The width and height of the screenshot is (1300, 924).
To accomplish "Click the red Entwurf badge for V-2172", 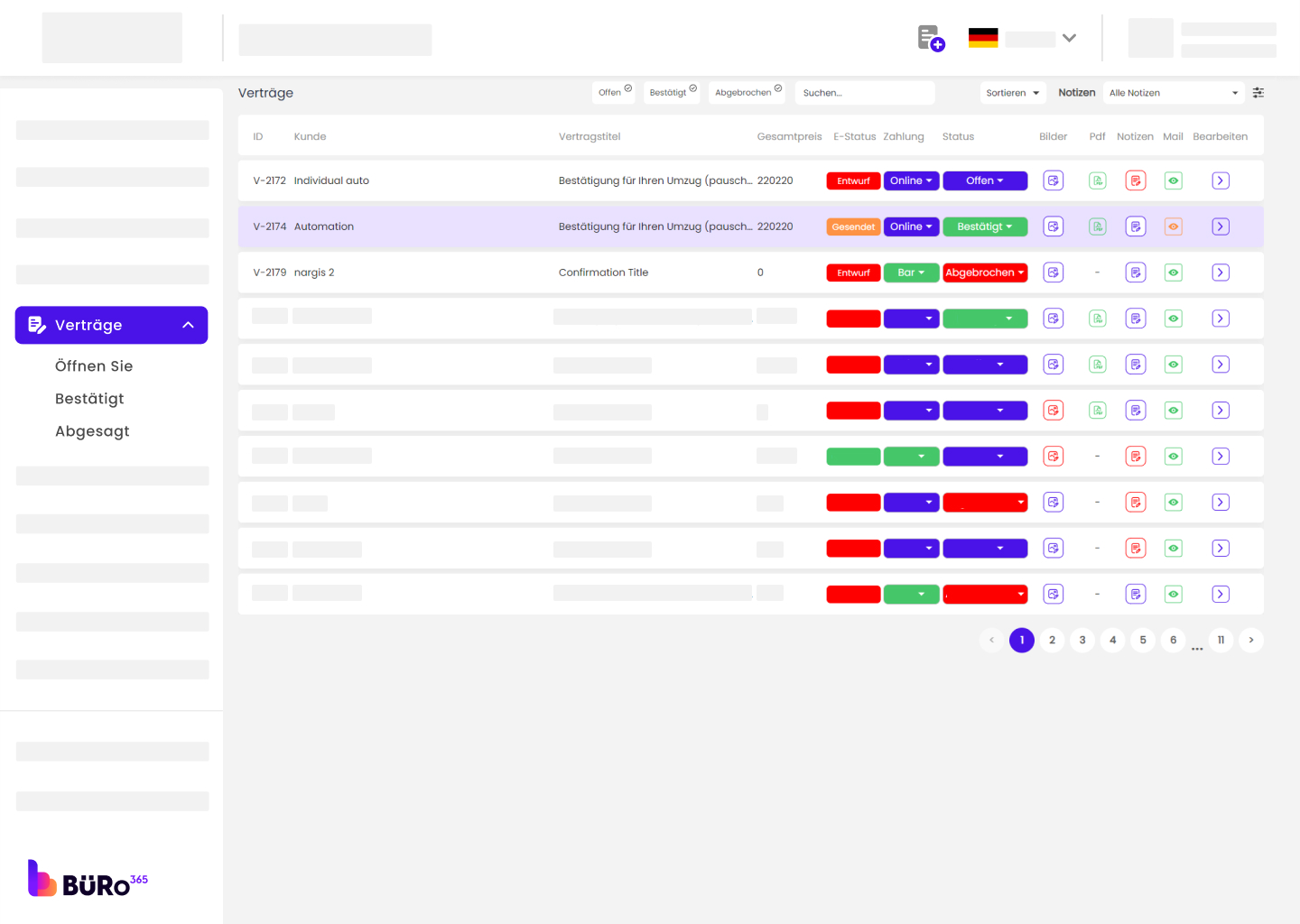I will click(853, 180).
